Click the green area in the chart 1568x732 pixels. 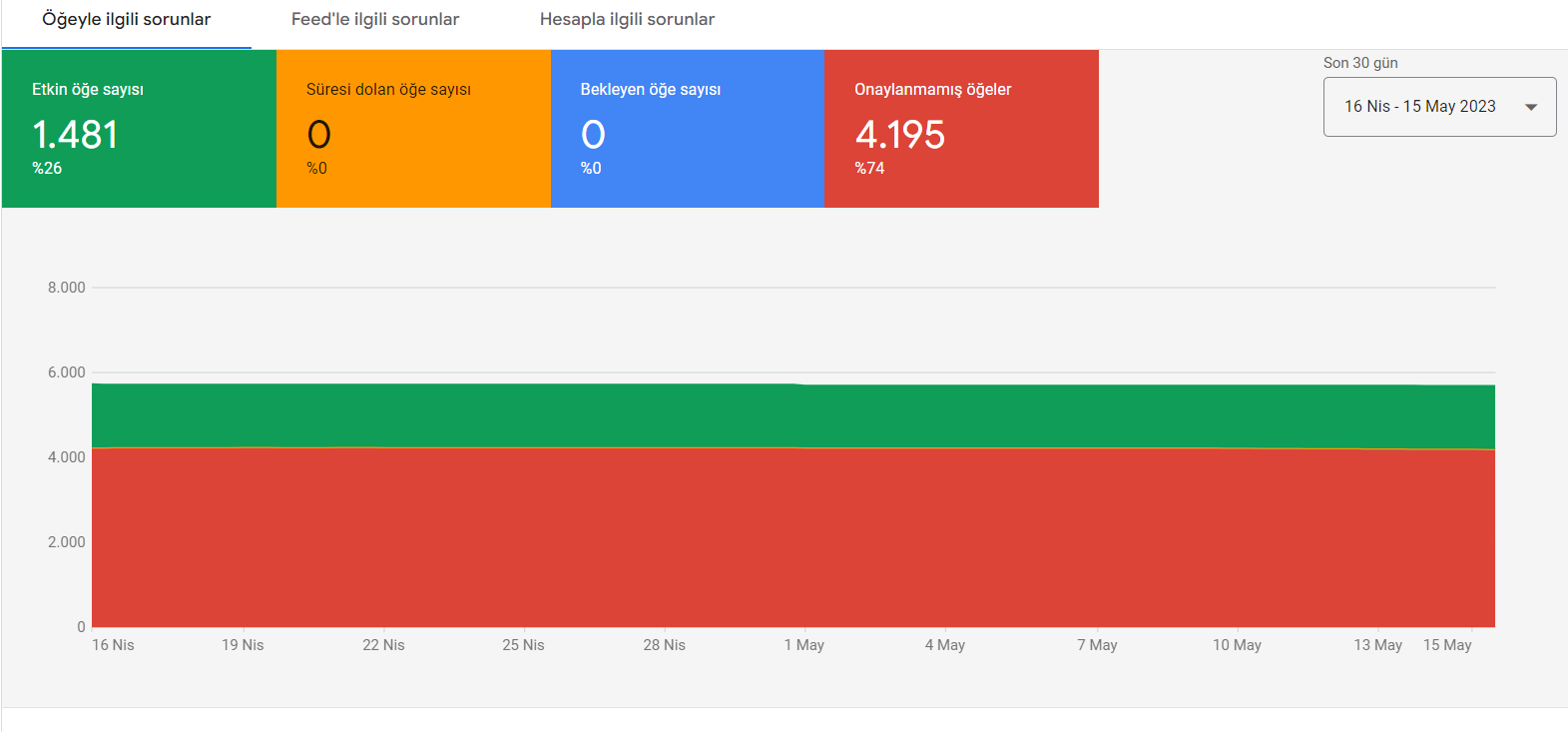click(793, 415)
